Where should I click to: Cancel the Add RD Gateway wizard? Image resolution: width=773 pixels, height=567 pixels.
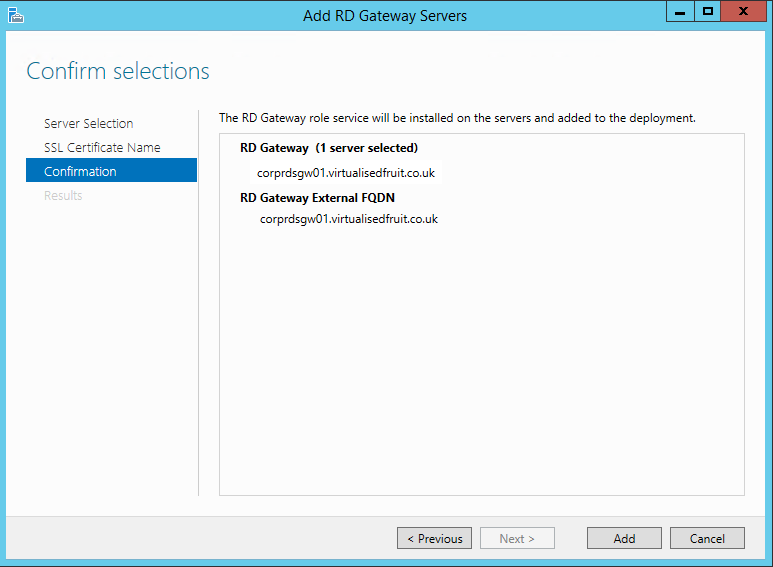coord(707,538)
